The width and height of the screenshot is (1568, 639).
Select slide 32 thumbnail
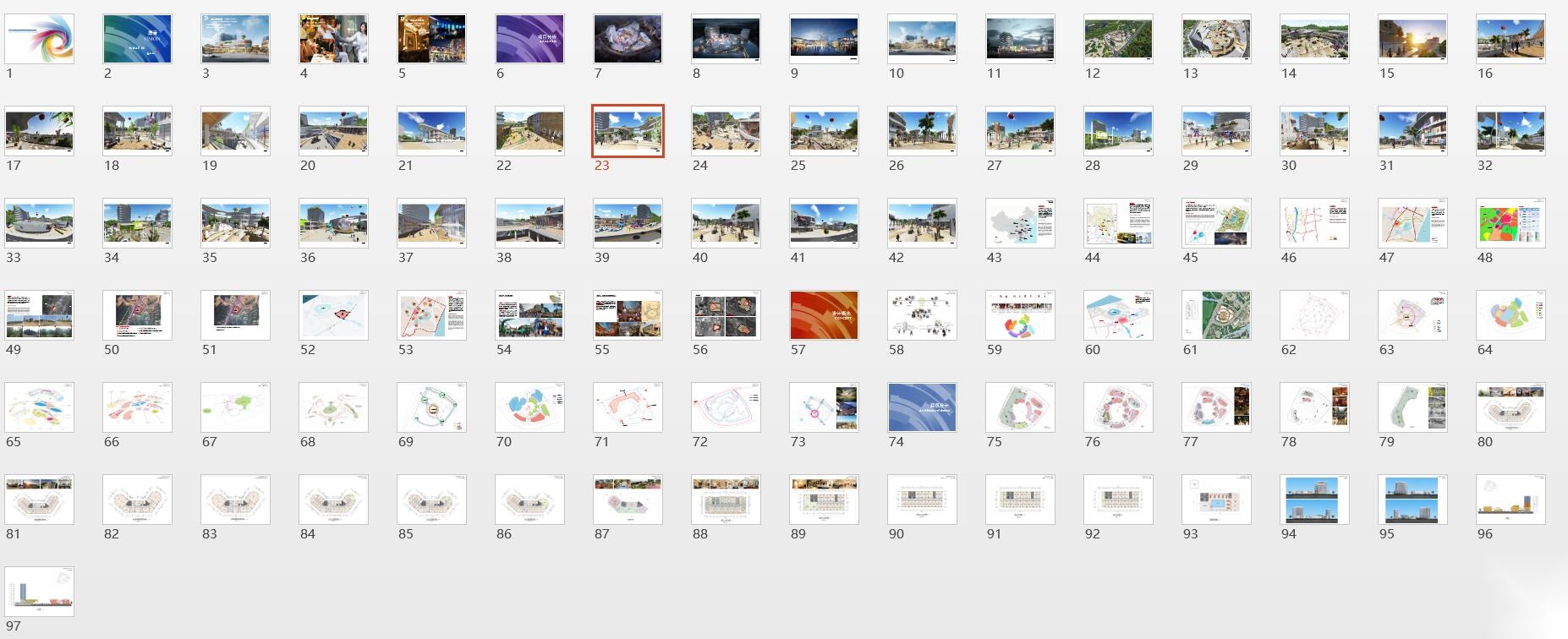[1510, 131]
